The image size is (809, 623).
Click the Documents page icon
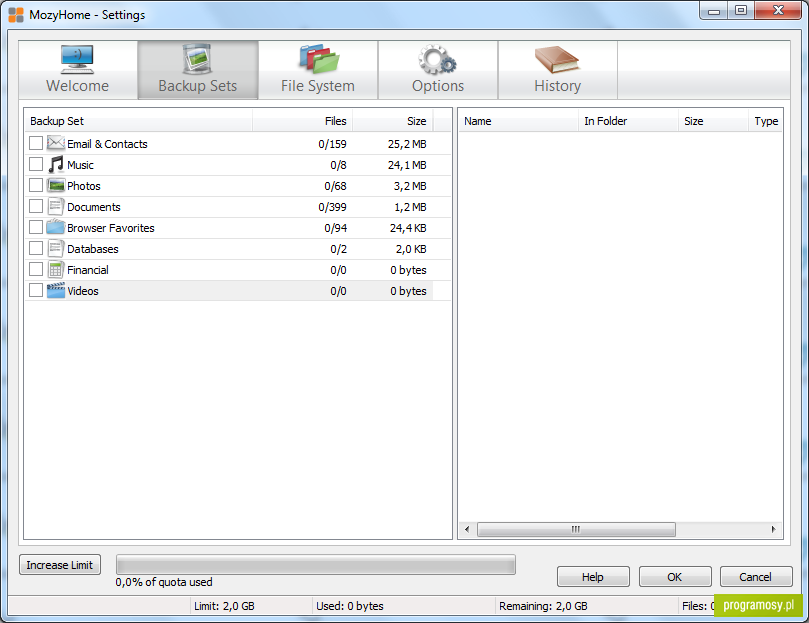(56, 206)
